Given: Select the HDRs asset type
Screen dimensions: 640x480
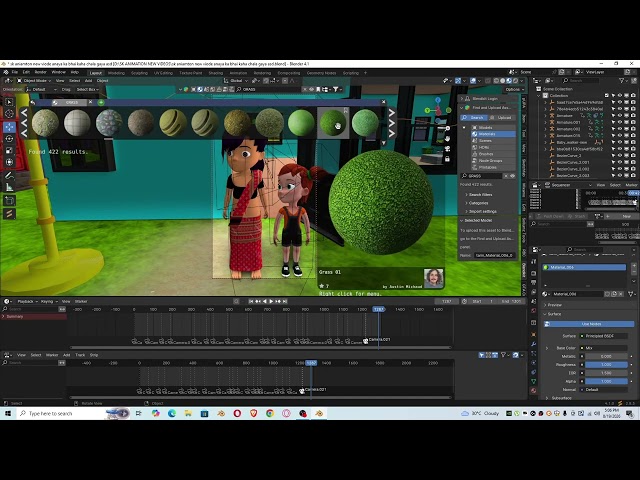Looking at the screenshot, I should pos(493,147).
